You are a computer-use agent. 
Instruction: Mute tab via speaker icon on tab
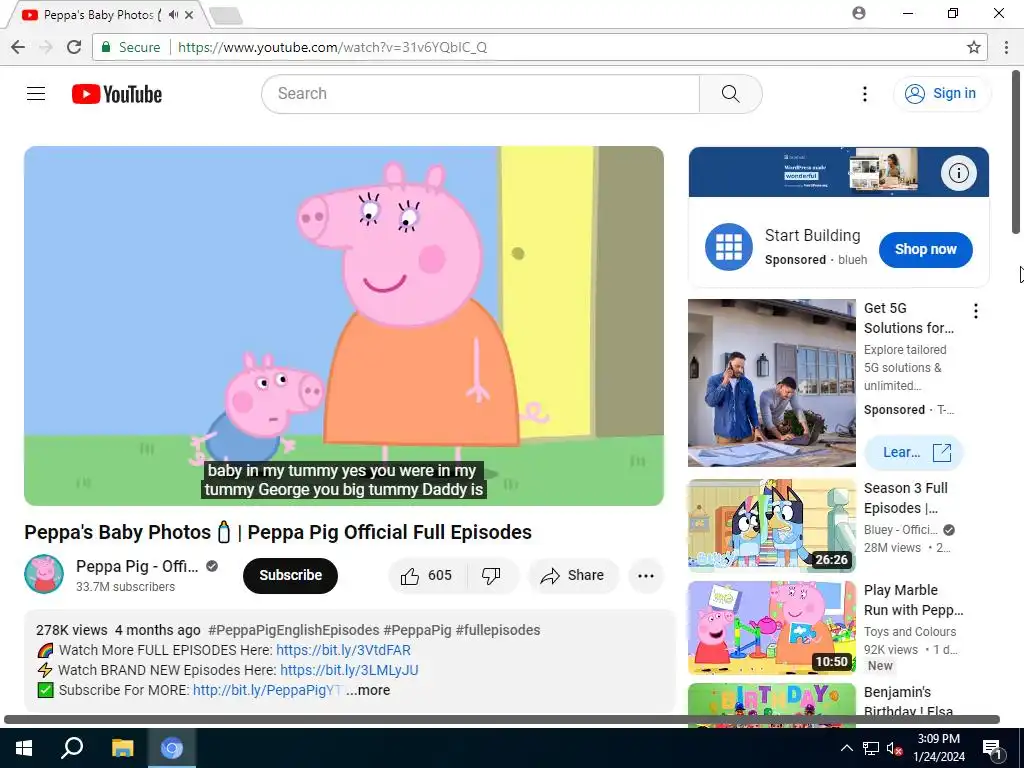[x=173, y=14]
